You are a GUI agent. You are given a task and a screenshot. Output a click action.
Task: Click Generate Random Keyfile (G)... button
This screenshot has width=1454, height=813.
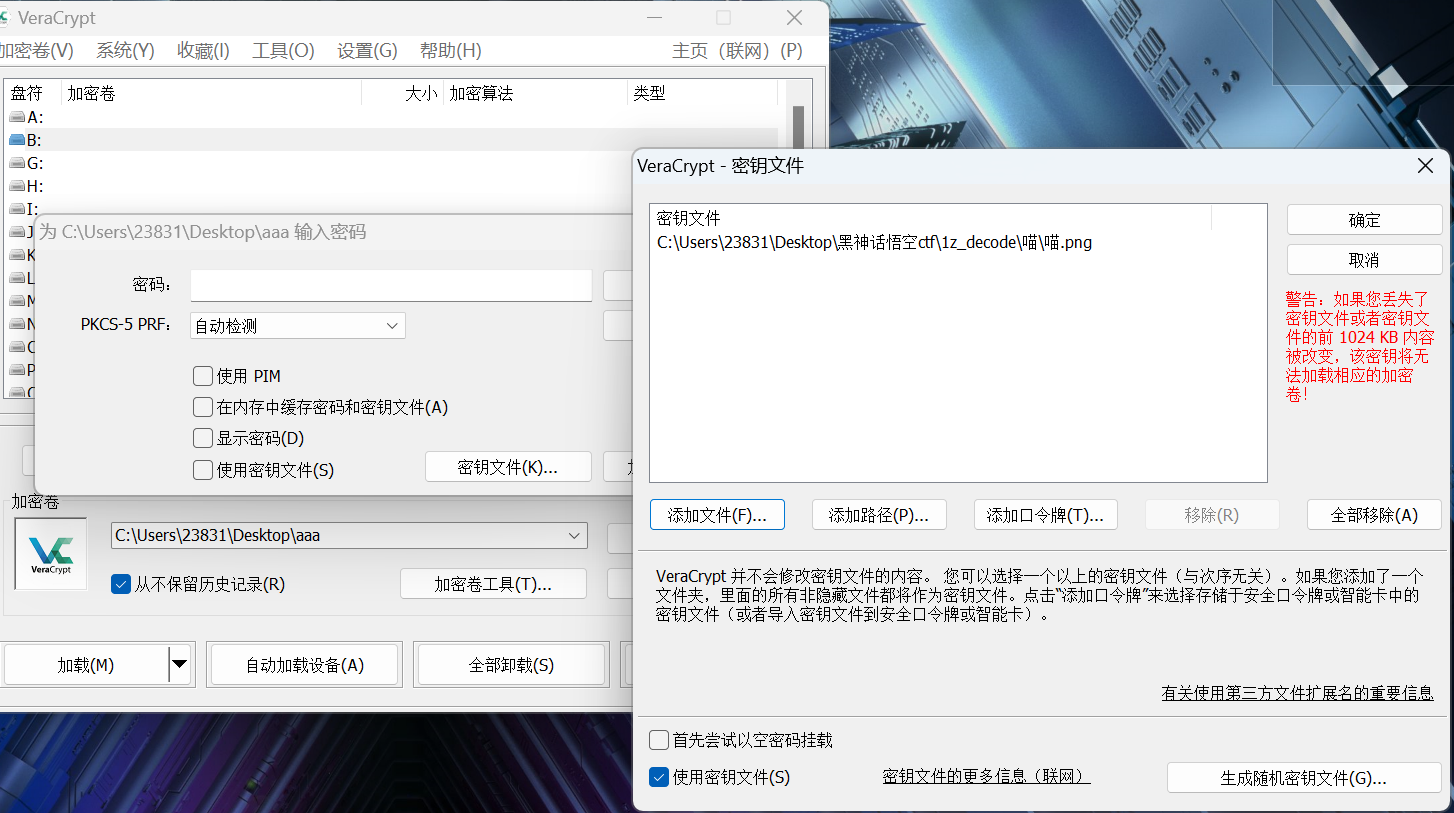[1304, 778]
